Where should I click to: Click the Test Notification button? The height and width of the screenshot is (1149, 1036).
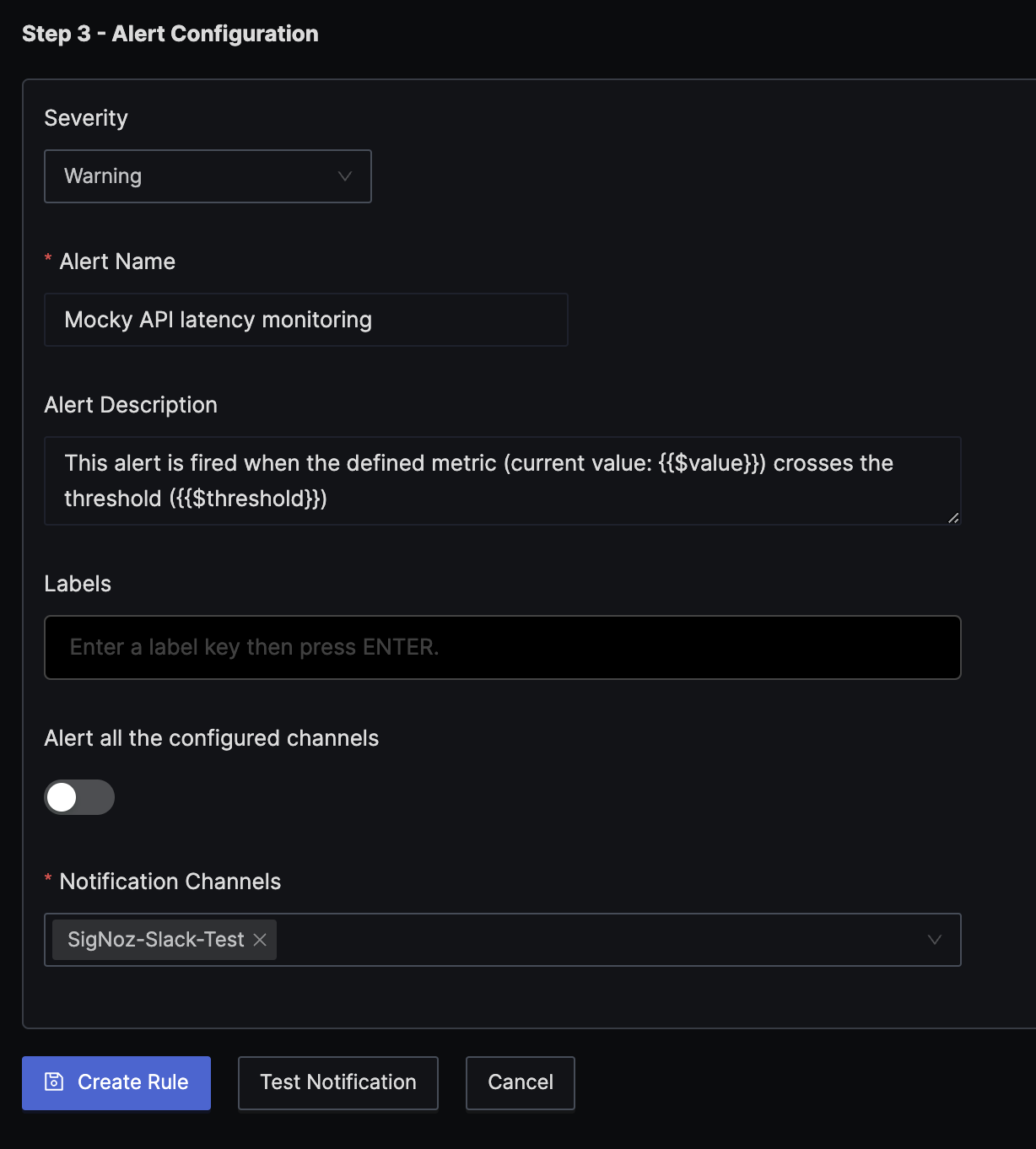pos(338,1082)
